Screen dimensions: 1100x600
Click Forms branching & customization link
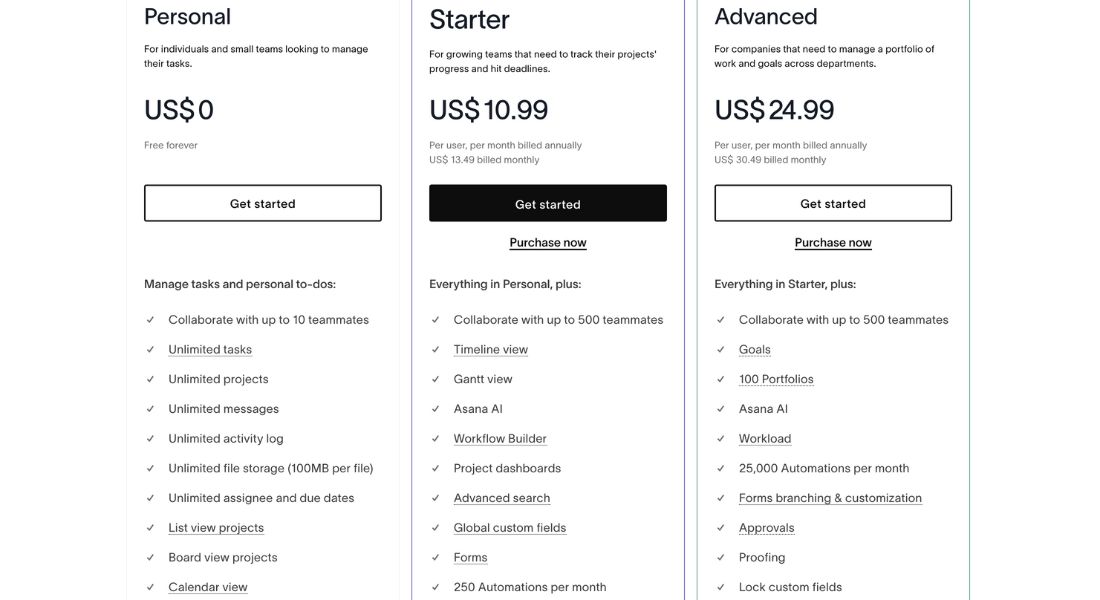830,498
